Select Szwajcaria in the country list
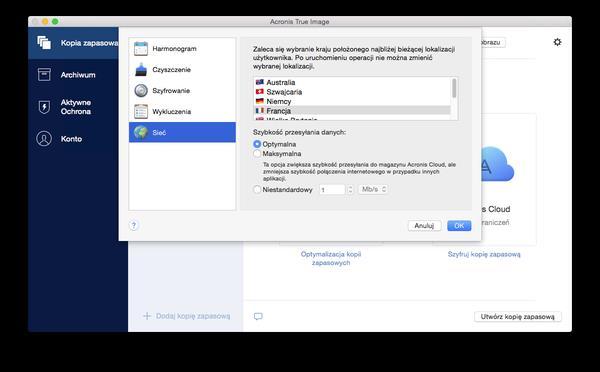The width and height of the screenshot is (600, 372). [352, 91]
